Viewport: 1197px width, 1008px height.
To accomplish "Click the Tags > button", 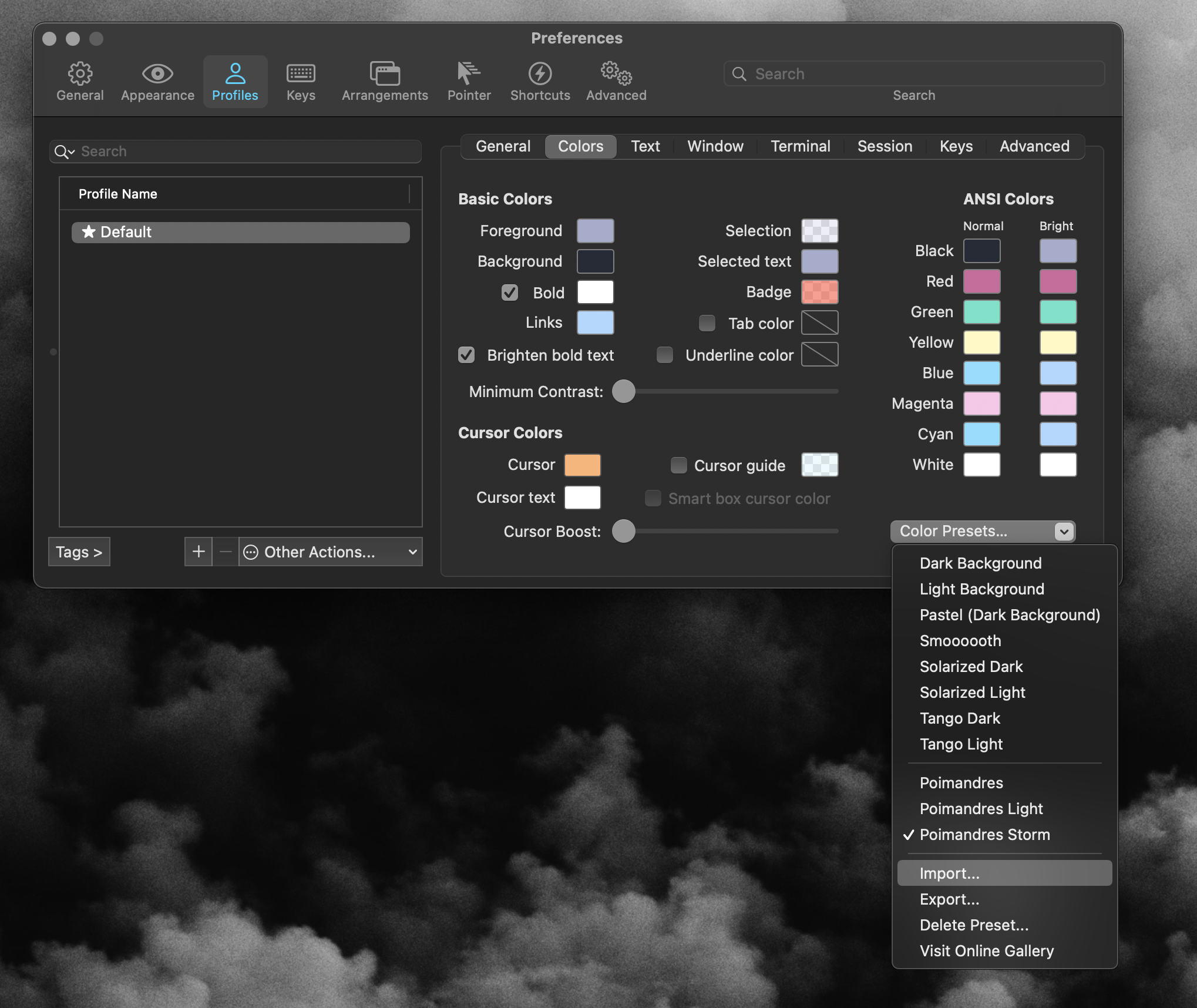I will (x=79, y=552).
